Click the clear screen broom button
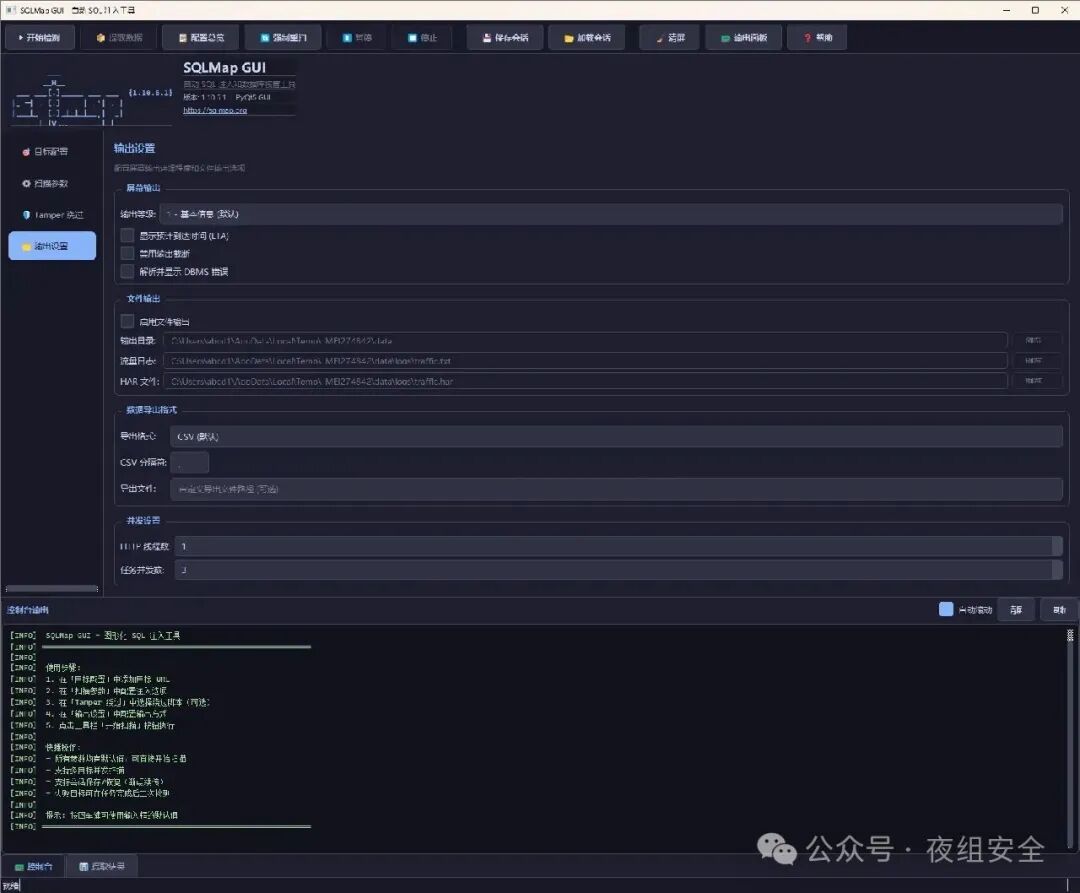The image size is (1080, 893). pyautogui.click(x=670, y=37)
